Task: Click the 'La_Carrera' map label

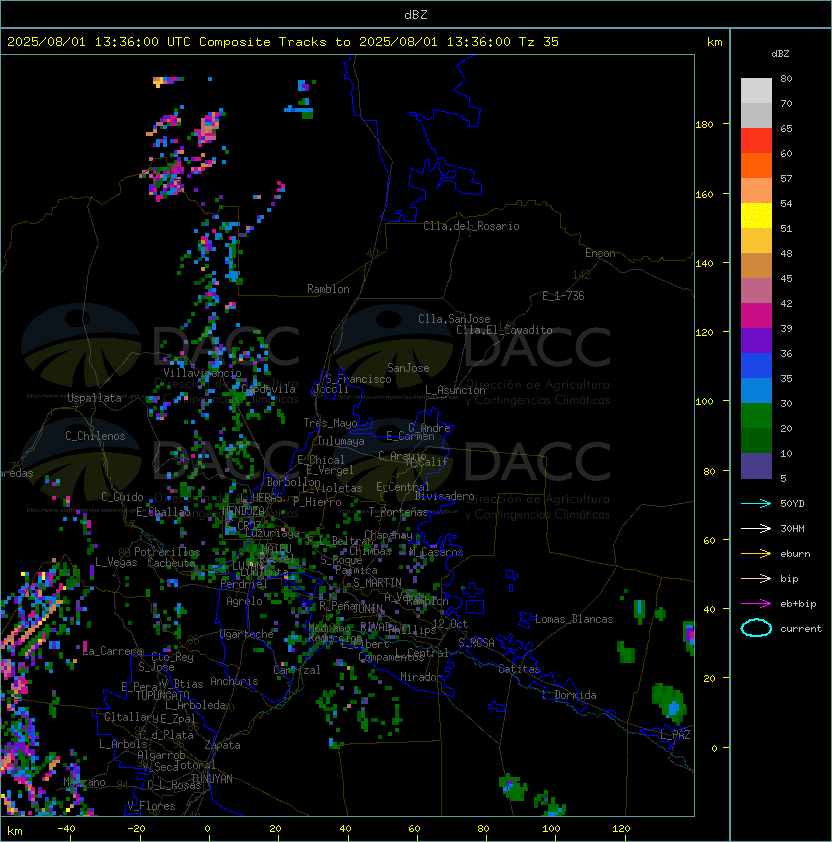Action: [x=113, y=651]
